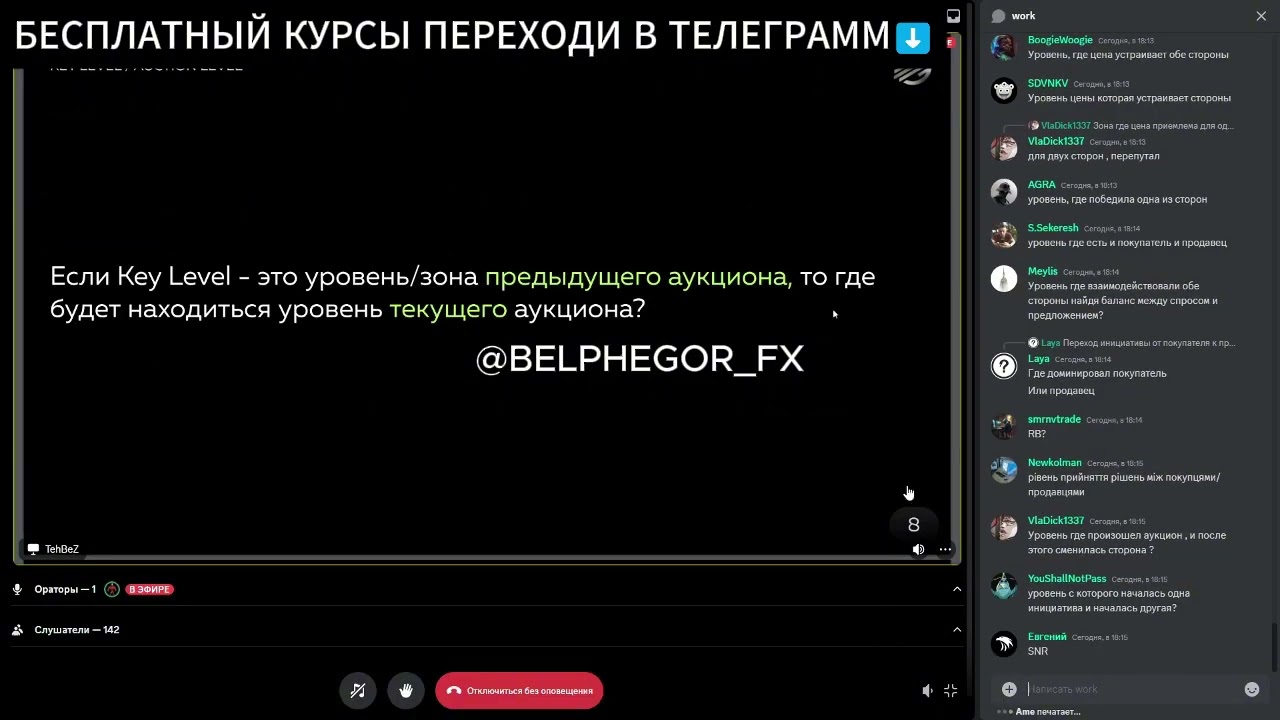Jump to replied message 'Зона где цена приемлема'
Screen dimensions: 1280x720
tap(1163, 125)
